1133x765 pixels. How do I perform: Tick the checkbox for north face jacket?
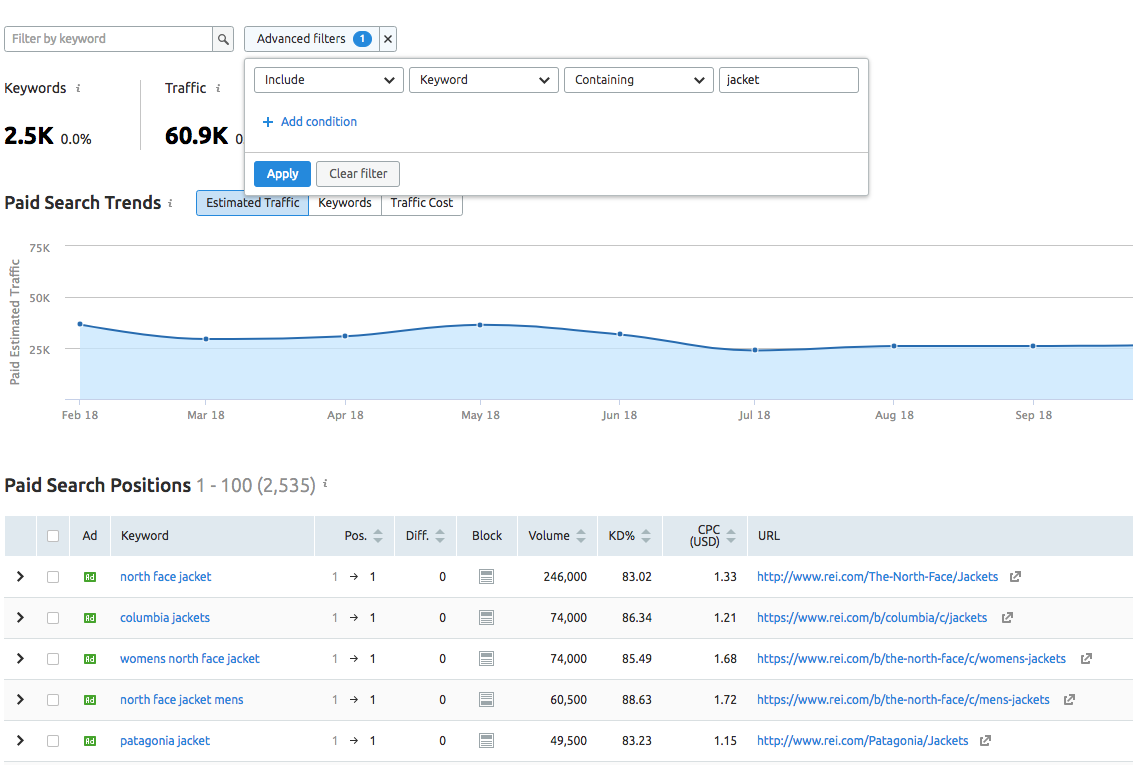[53, 576]
